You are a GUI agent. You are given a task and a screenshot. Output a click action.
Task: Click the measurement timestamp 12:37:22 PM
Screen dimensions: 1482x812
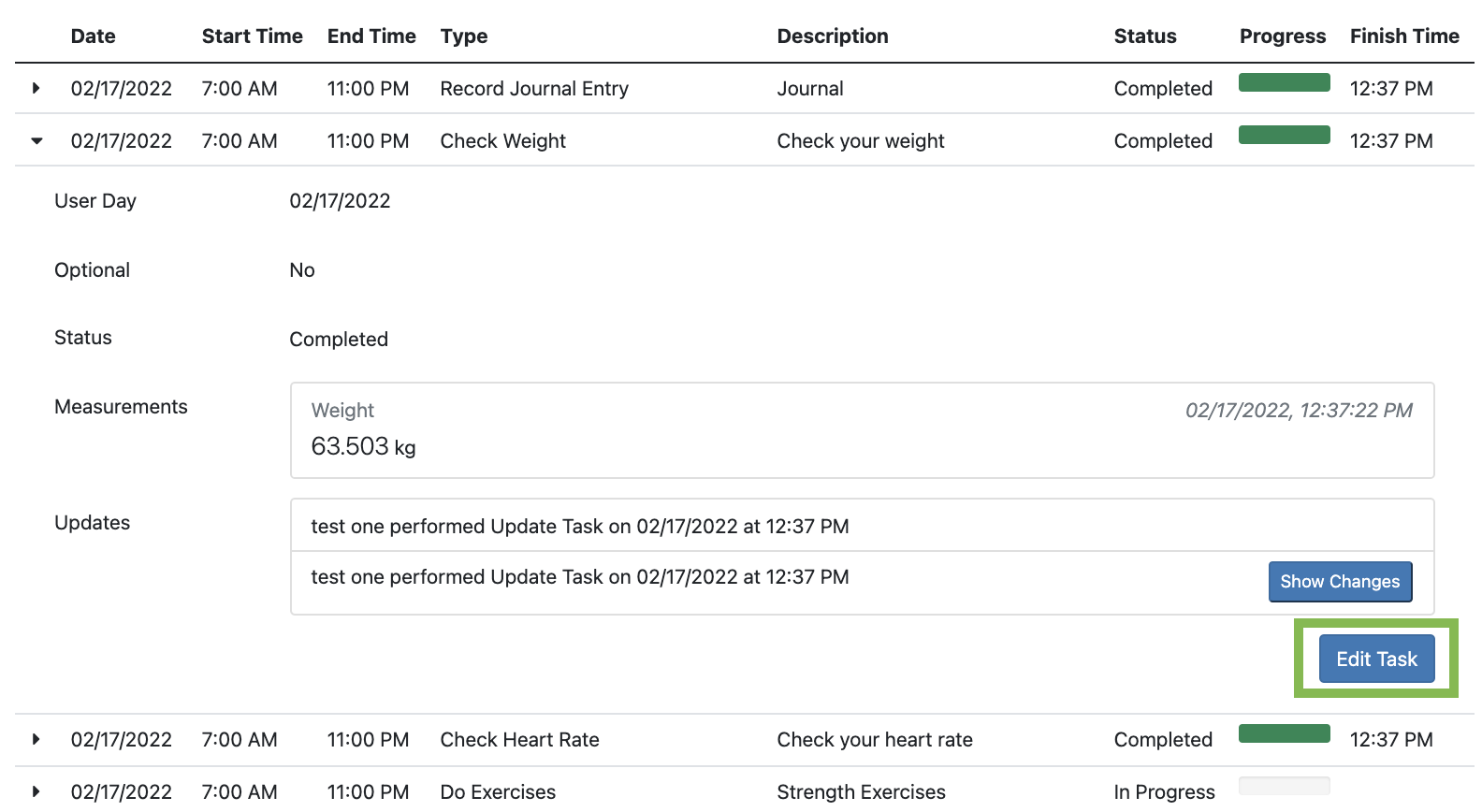[1299, 411]
